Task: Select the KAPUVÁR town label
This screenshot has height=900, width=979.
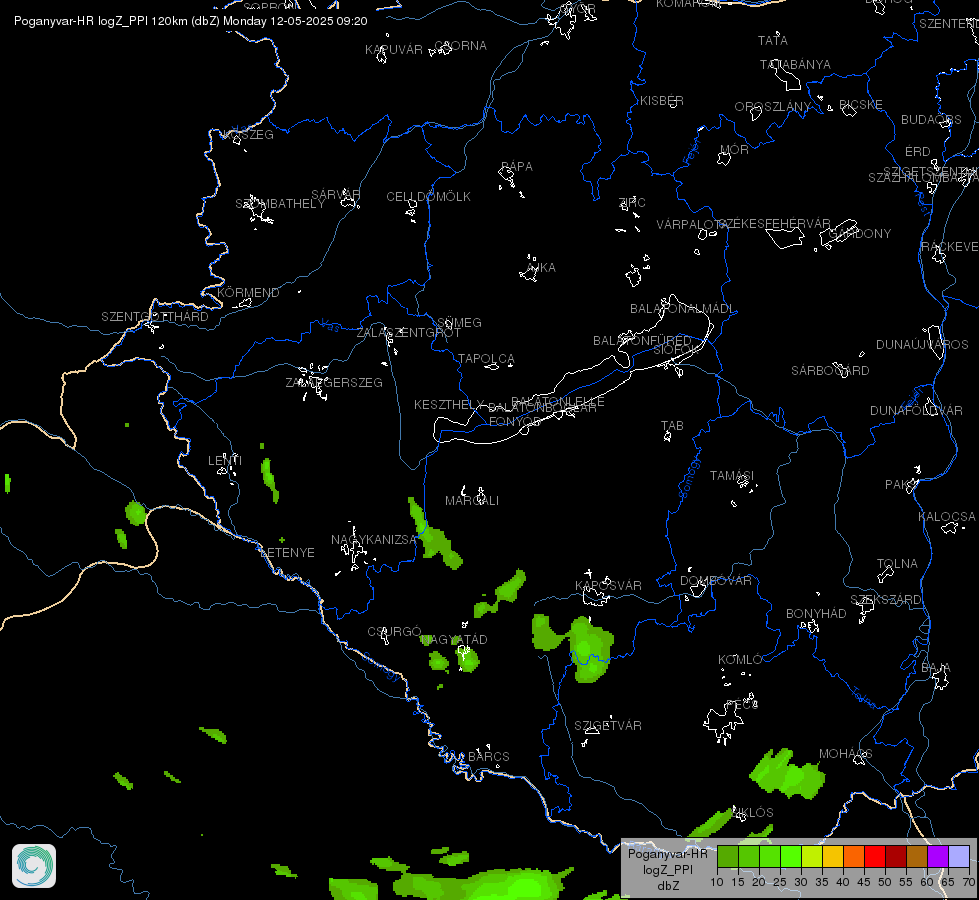Action: click(394, 50)
